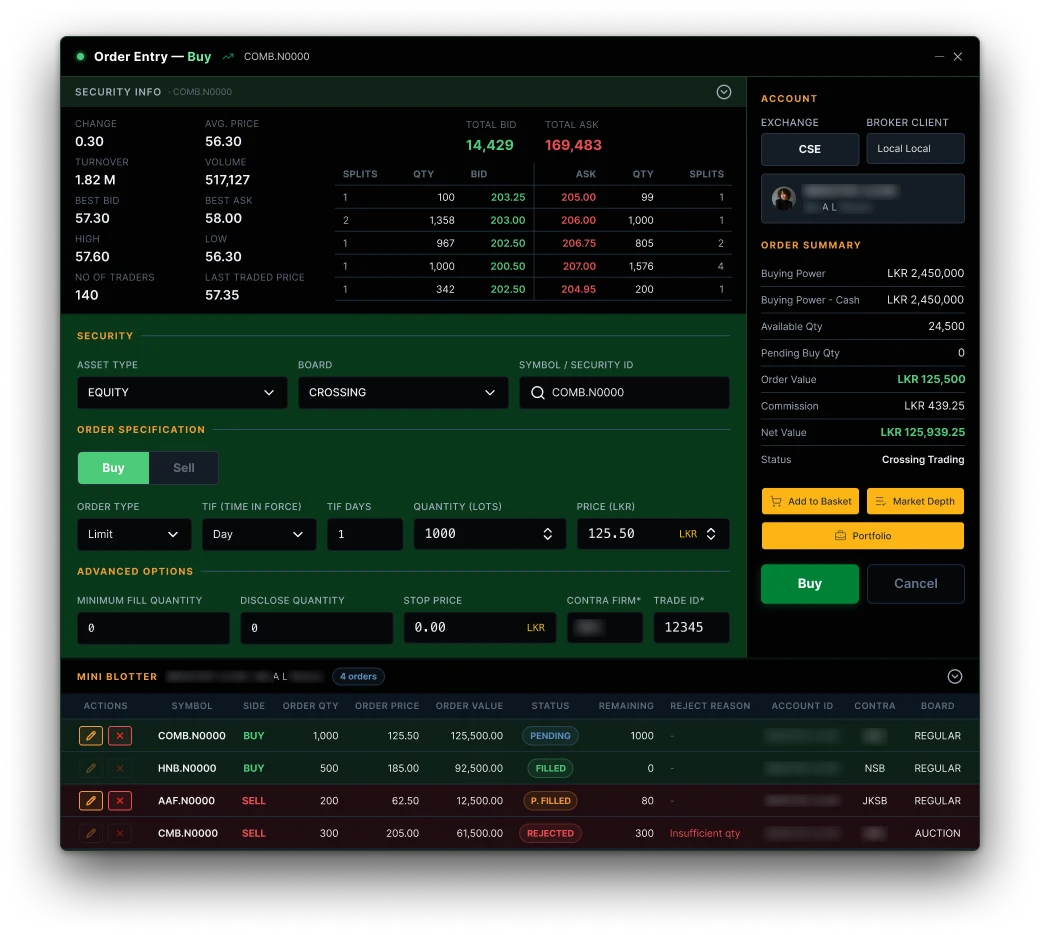The image size is (1040, 935).
Task: Click the Total Bid value 14,429
Action: click(x=489, y=145)
